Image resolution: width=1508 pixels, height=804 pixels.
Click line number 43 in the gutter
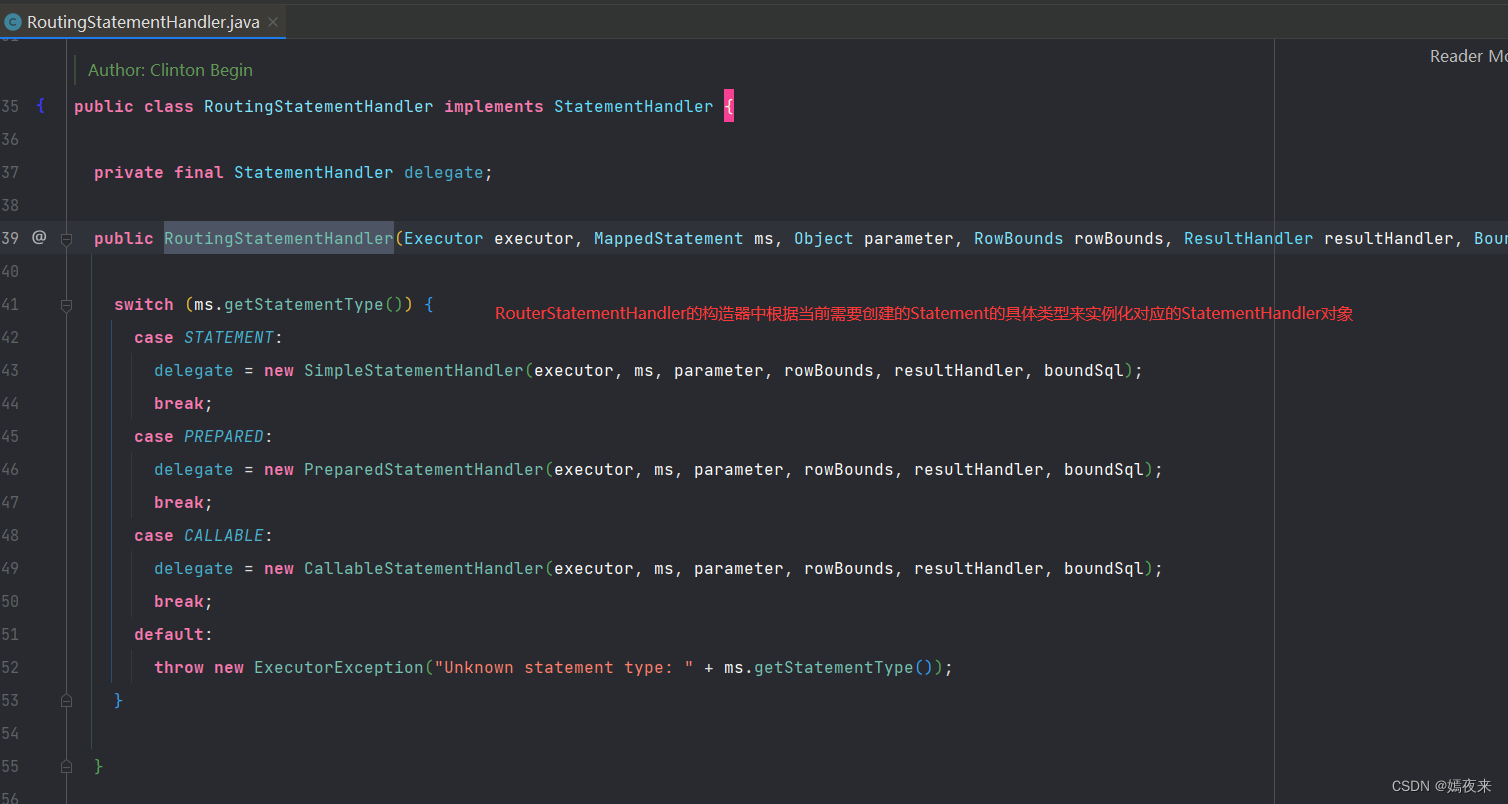[10, 370]
